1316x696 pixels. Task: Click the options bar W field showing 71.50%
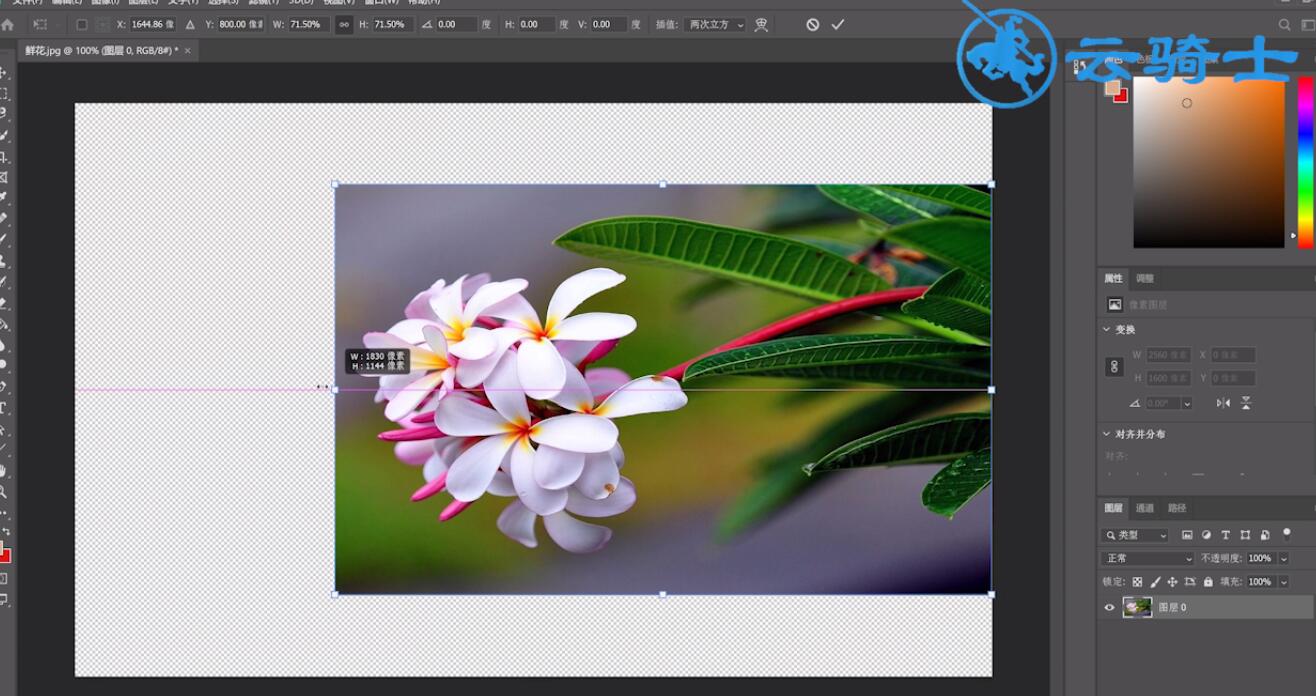(x=309, y=24)
